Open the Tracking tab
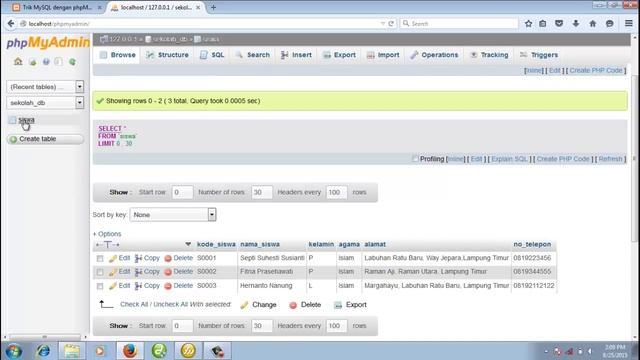The image size is (640, 360). (x=489, y=55)
